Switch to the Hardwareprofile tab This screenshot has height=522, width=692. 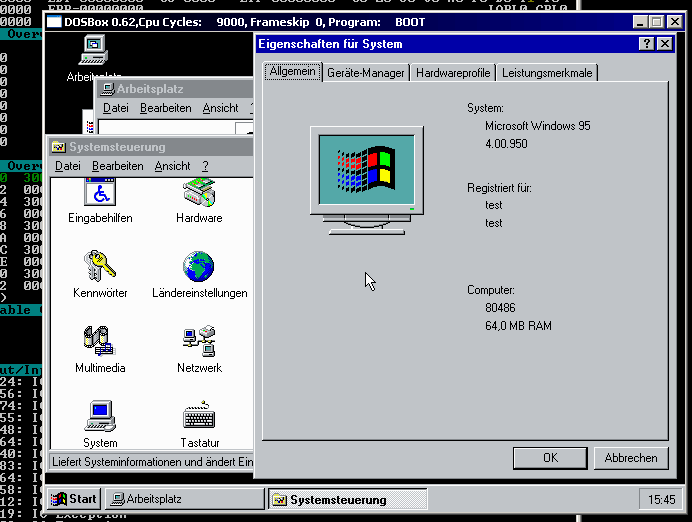click(453, 73)
